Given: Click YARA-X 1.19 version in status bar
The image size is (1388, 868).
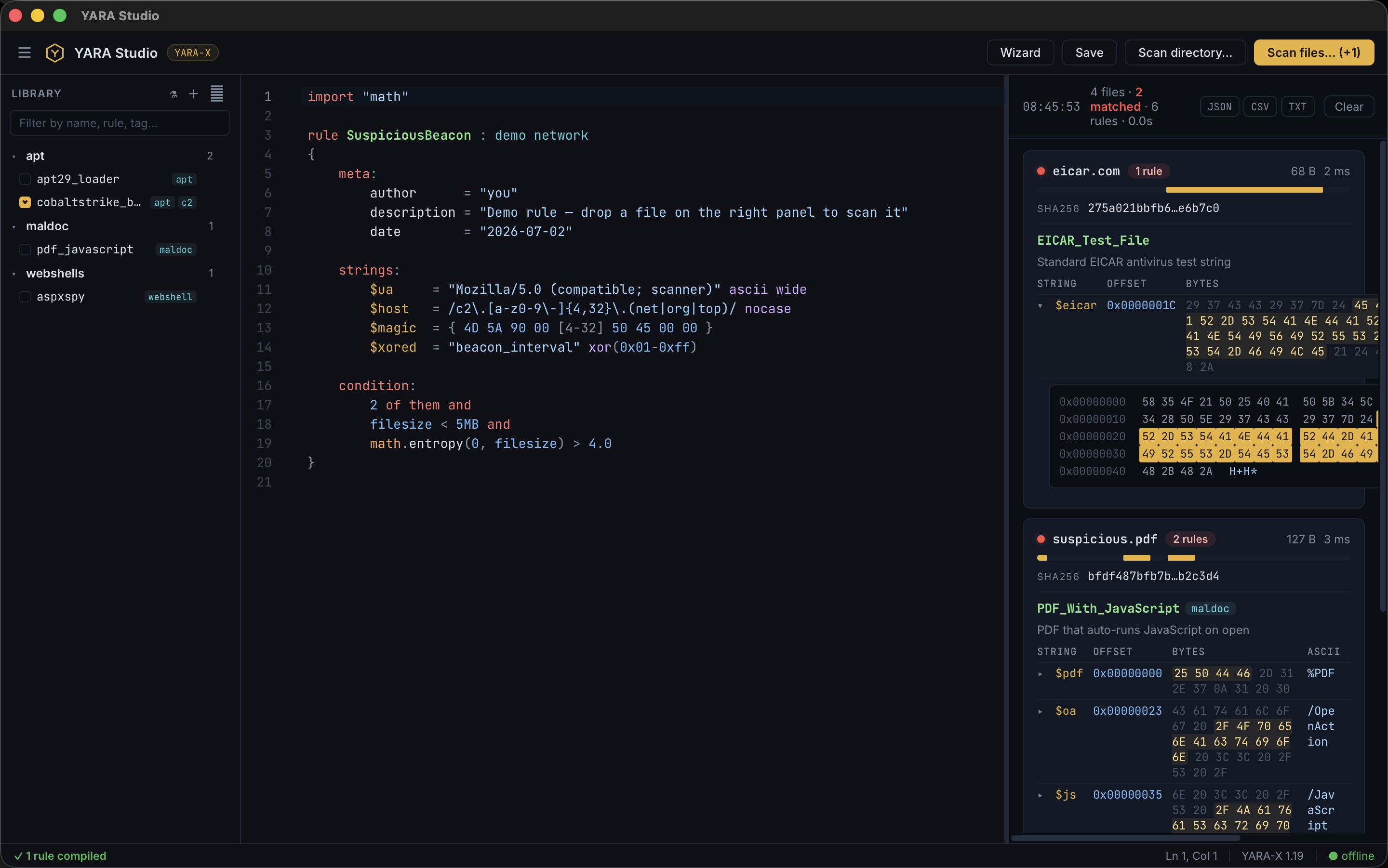Looking at the screenshot, I should click(1272, 856).
